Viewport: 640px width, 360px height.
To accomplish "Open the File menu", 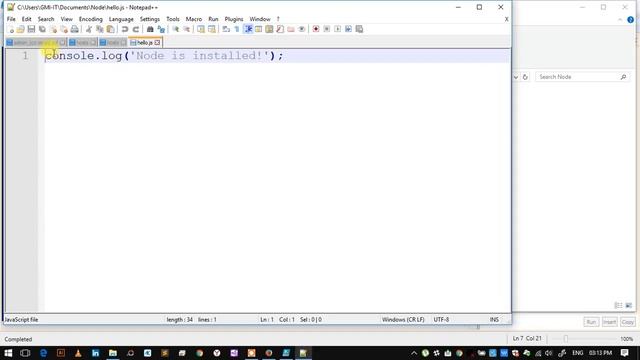I will [11, 19].
